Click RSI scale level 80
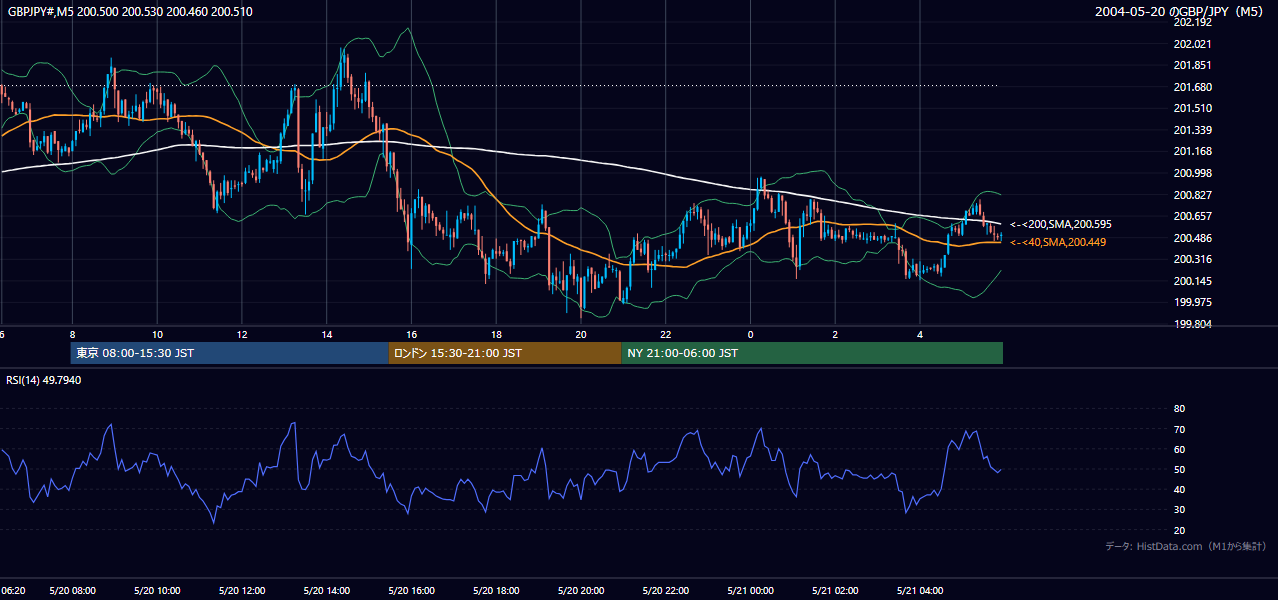Screen dimensions: 1278x600 [1179, 409]
